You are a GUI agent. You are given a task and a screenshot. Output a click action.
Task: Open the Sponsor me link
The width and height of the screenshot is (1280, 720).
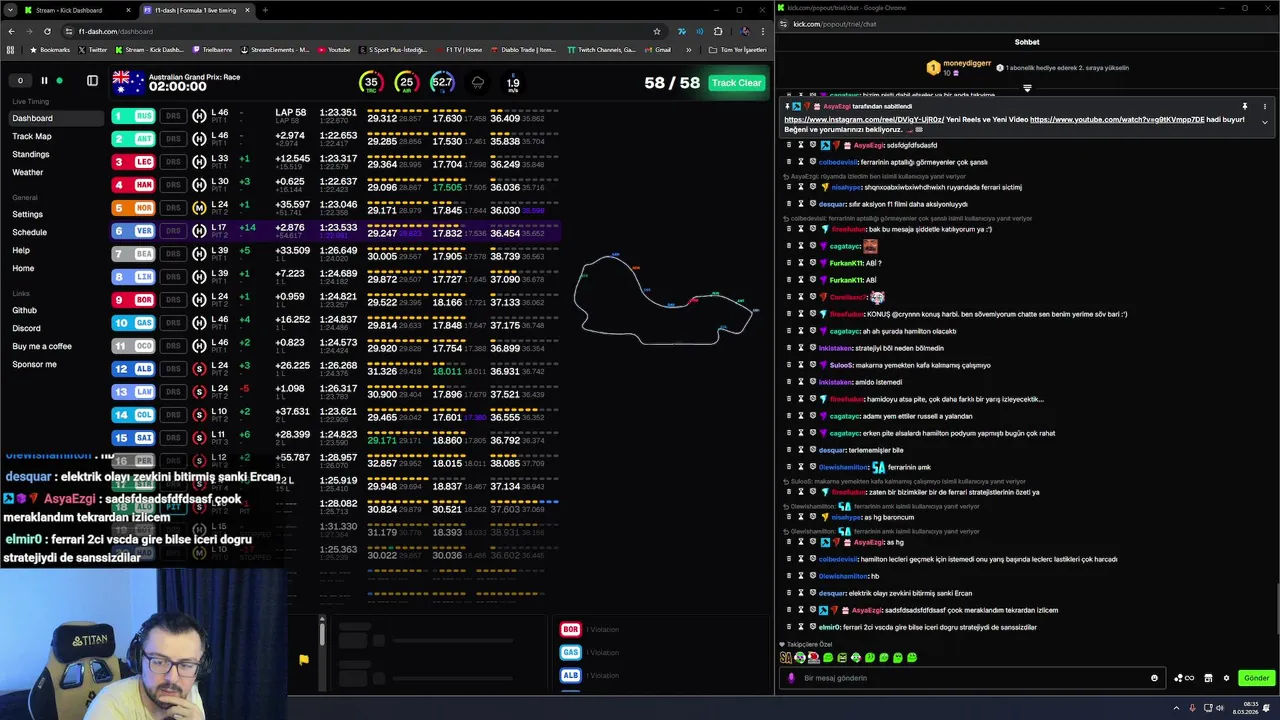tap(35, 364)
